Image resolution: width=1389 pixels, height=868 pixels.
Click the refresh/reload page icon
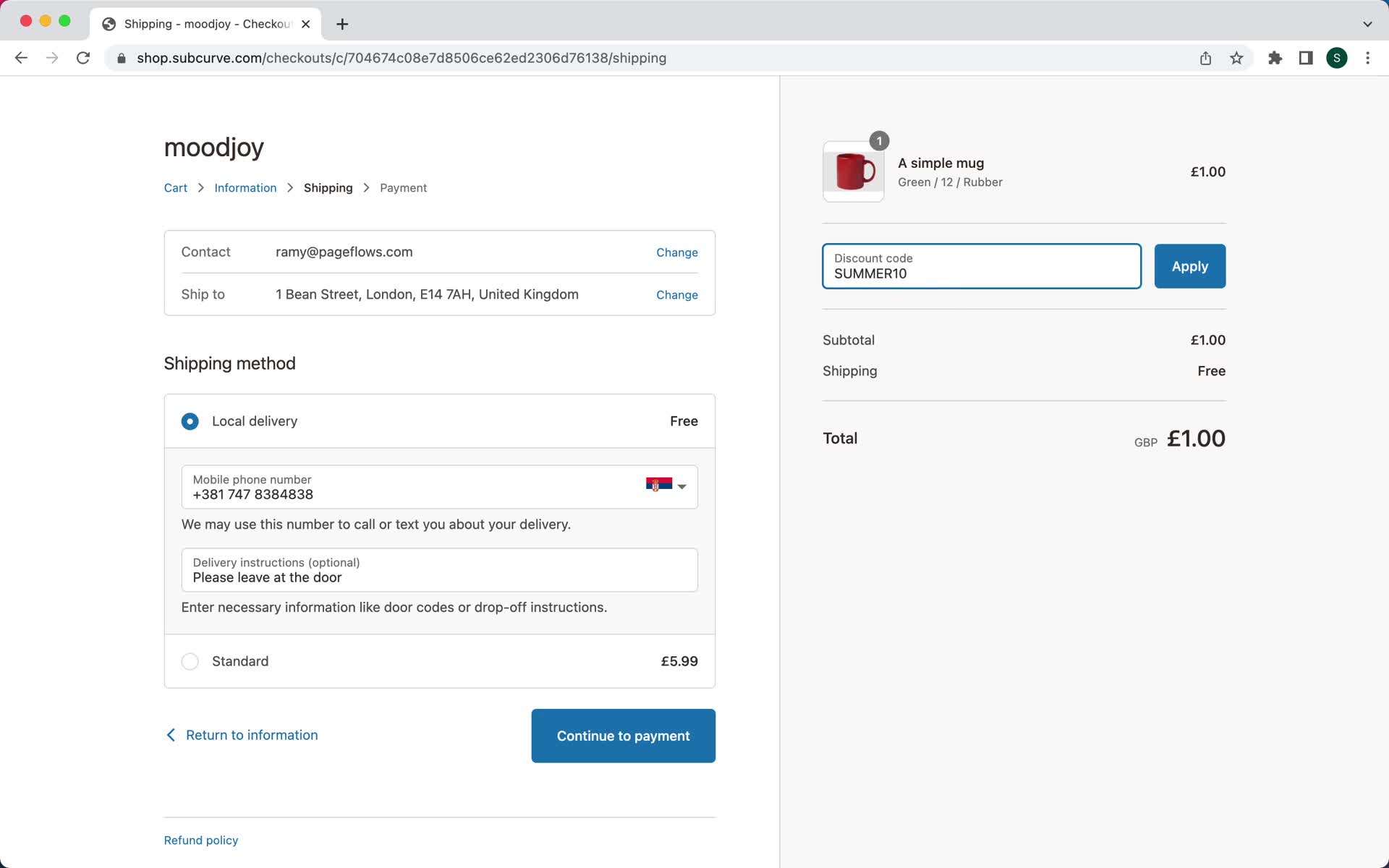click(85, 58)
